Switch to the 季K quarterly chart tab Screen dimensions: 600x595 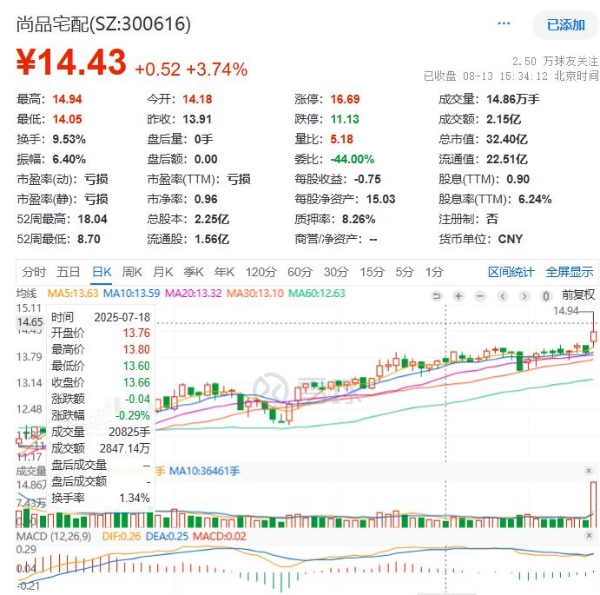point(194,272)
